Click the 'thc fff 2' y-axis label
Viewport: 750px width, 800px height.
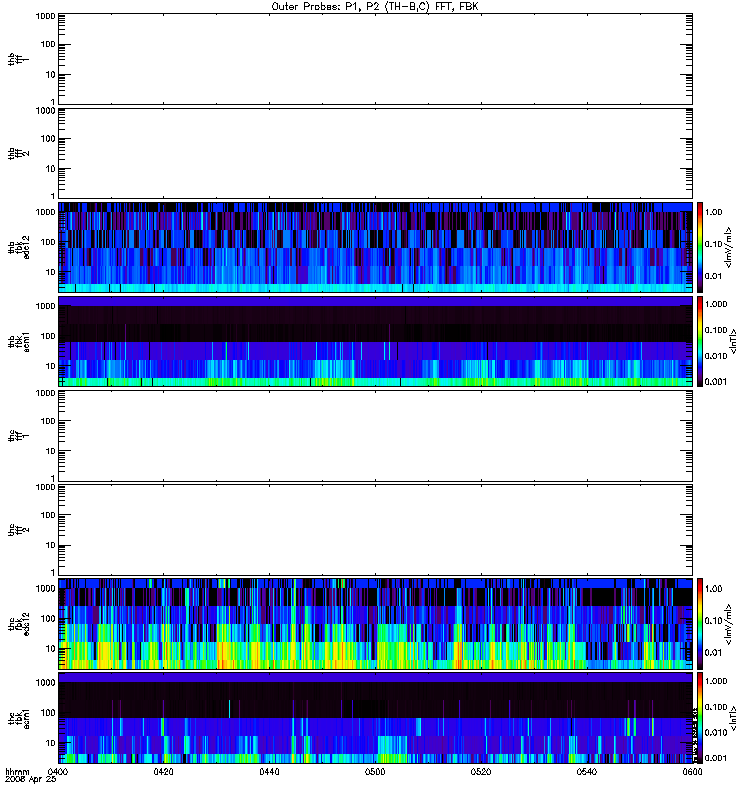point(18,530)
